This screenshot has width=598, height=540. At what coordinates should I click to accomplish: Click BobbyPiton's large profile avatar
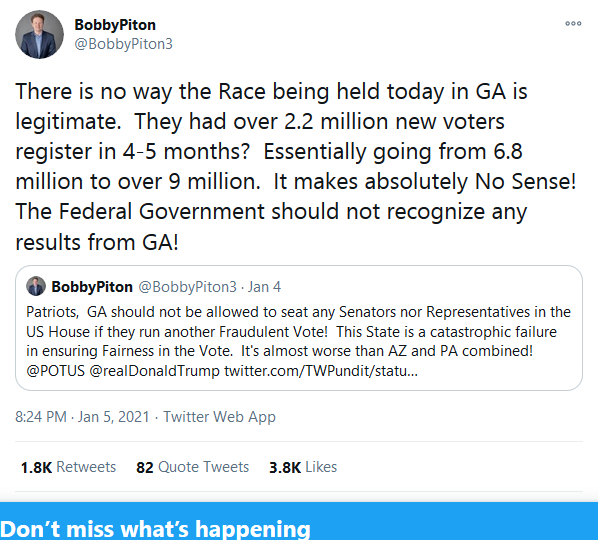coord(39,35)
